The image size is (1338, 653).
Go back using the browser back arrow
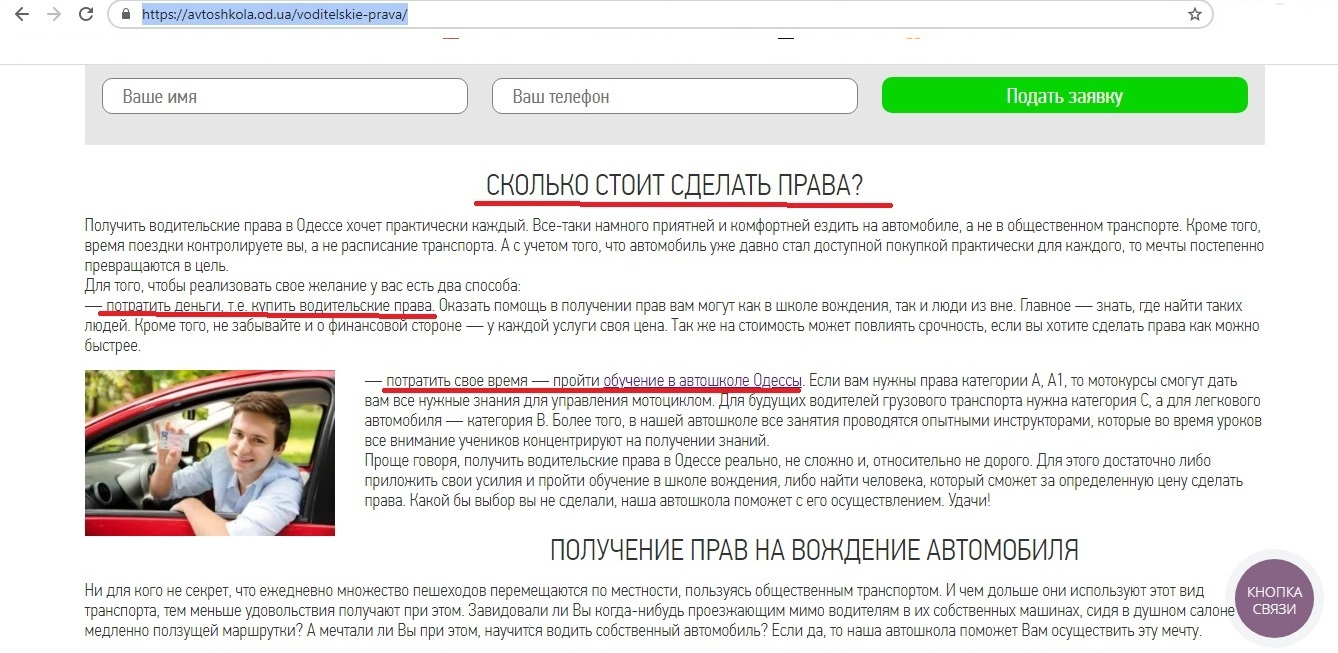coord(22,15)
